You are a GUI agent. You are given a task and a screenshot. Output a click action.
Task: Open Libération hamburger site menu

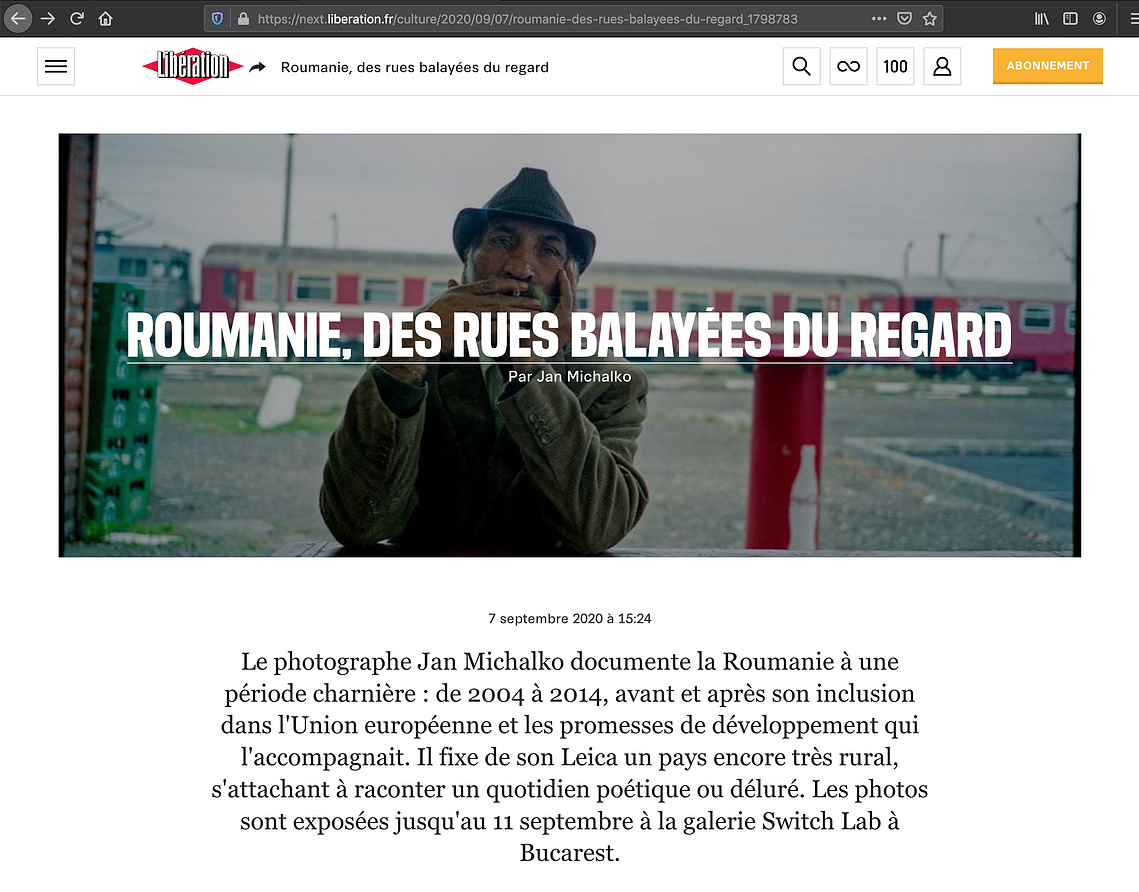(56, 66)
